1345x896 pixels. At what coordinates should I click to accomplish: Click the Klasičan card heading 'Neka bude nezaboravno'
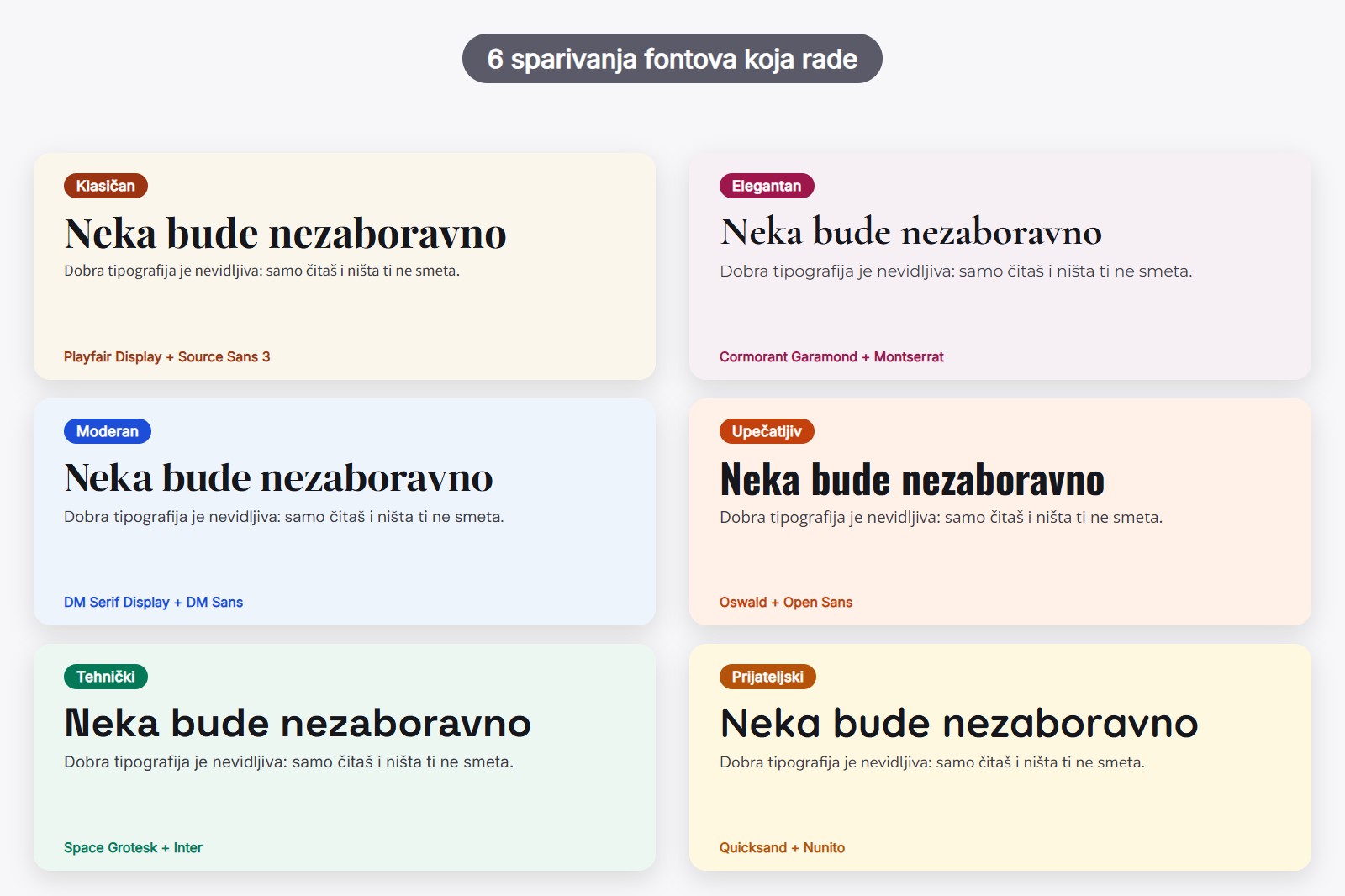(286, 234)
